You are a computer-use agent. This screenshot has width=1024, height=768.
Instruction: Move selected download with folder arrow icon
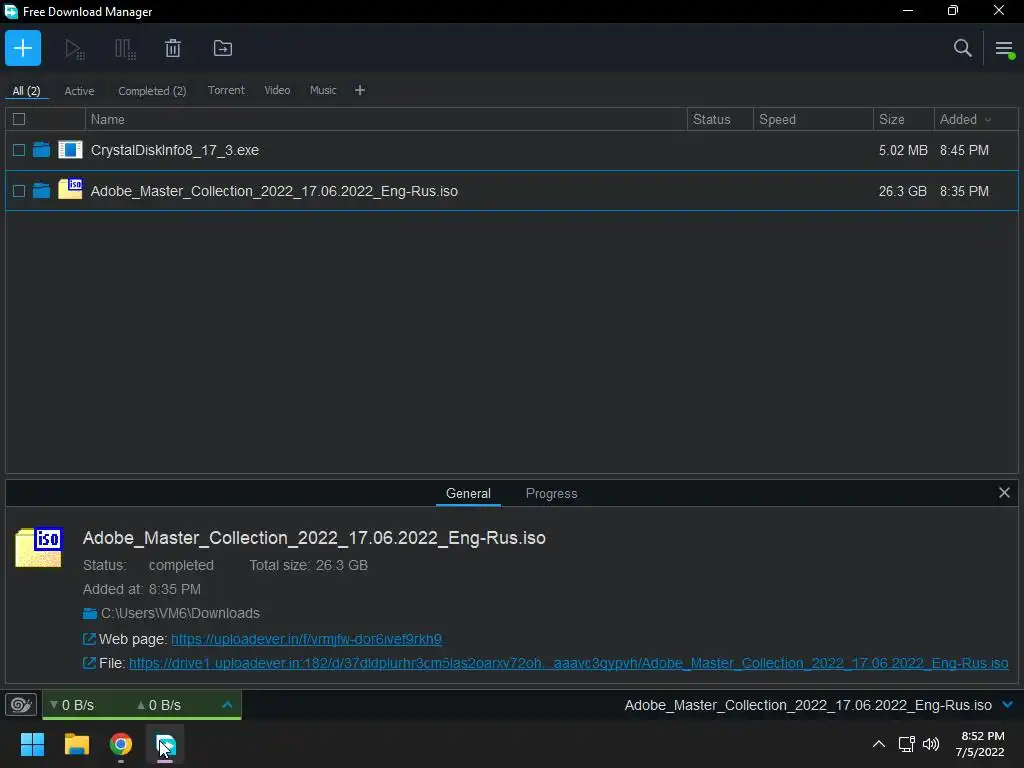(x=223, y=48)
